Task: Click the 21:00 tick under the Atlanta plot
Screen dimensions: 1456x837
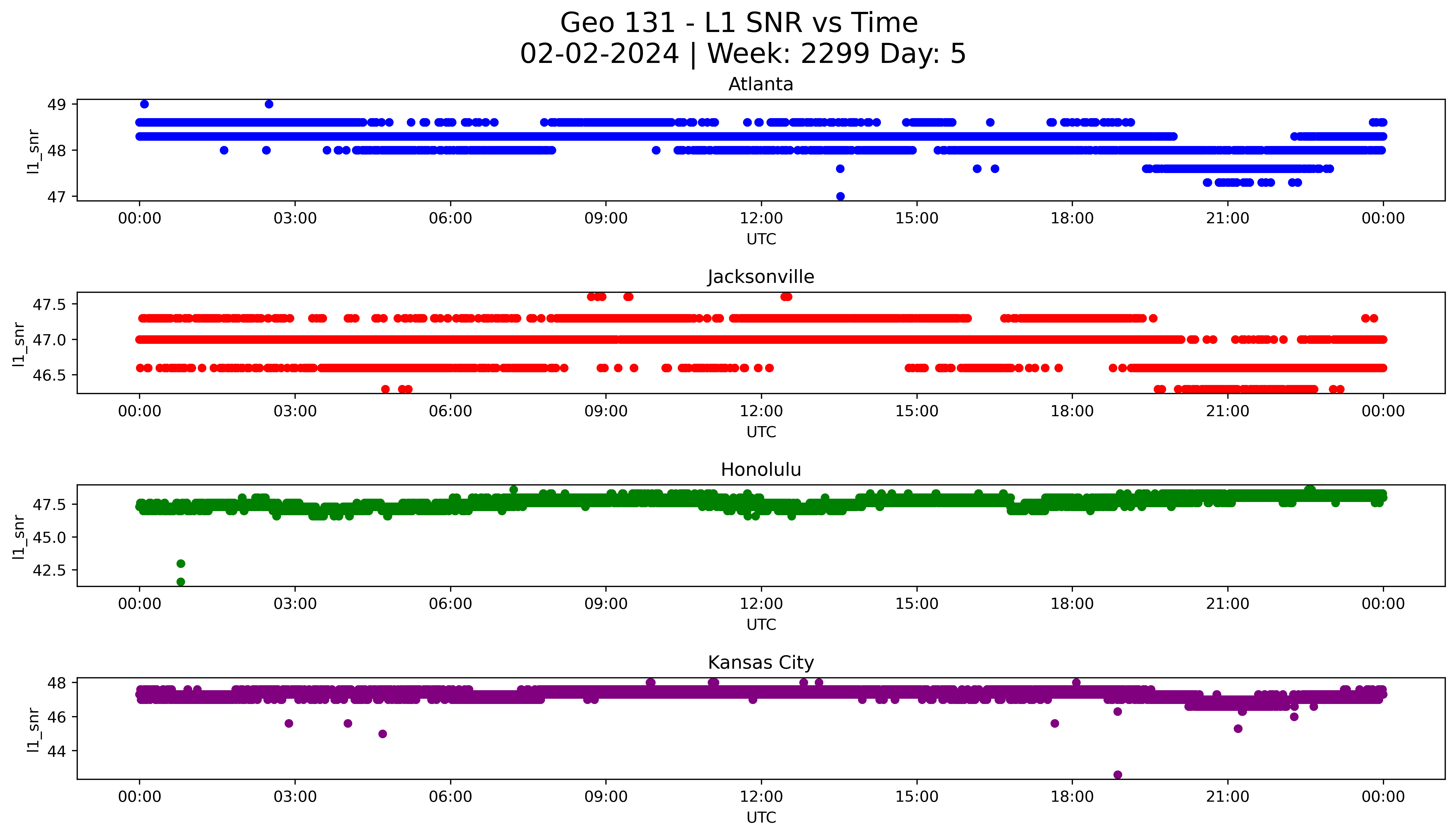Action: 1228,219
